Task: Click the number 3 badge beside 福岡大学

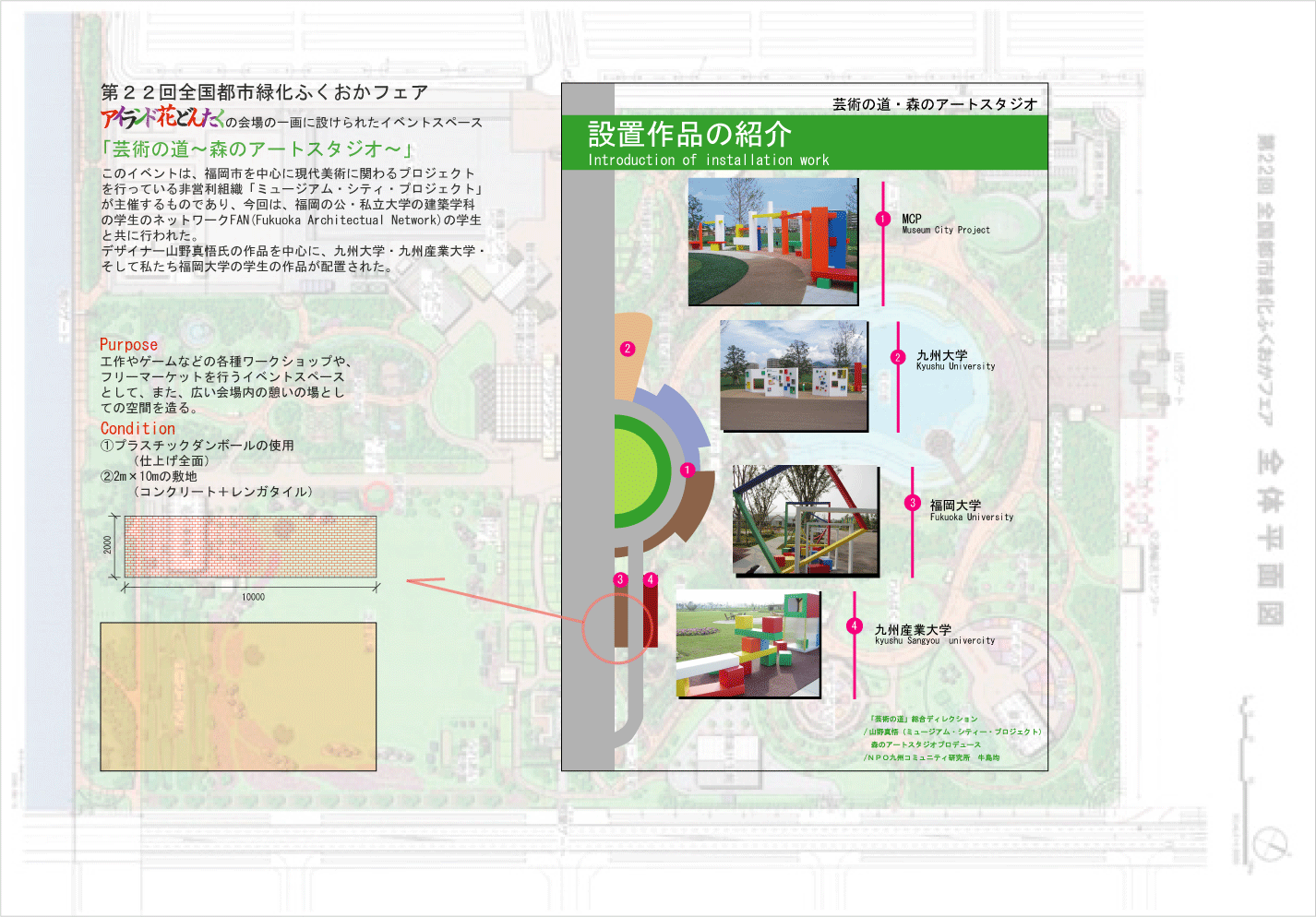Action: [912, 503]
